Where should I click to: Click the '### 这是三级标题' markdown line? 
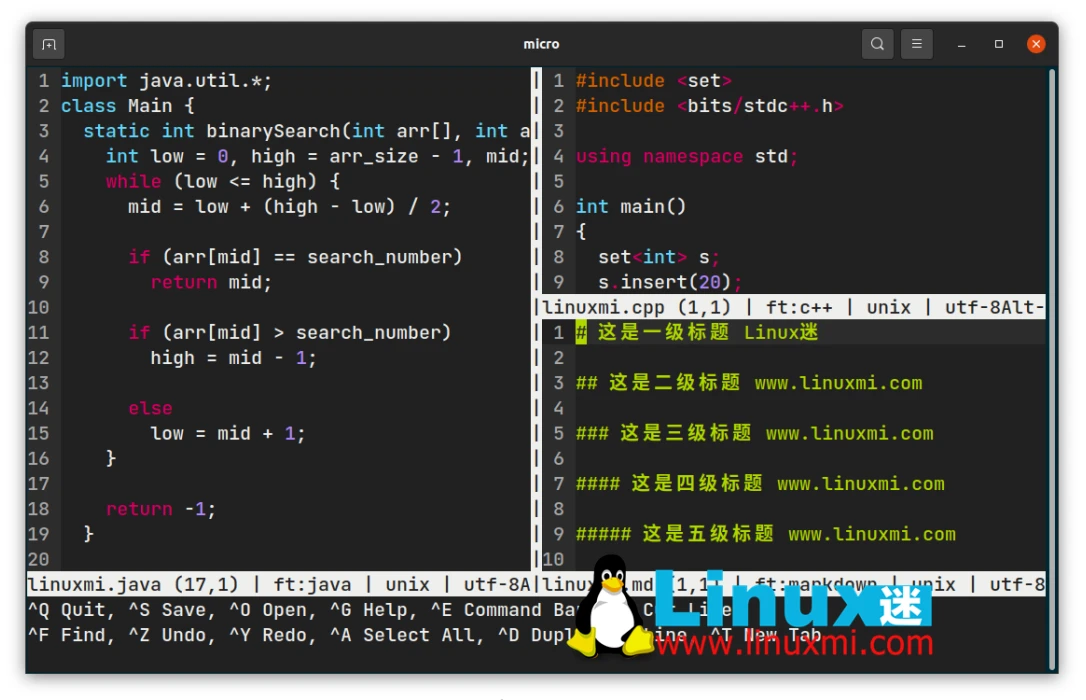pyautogui.click(x=755, y=433)
